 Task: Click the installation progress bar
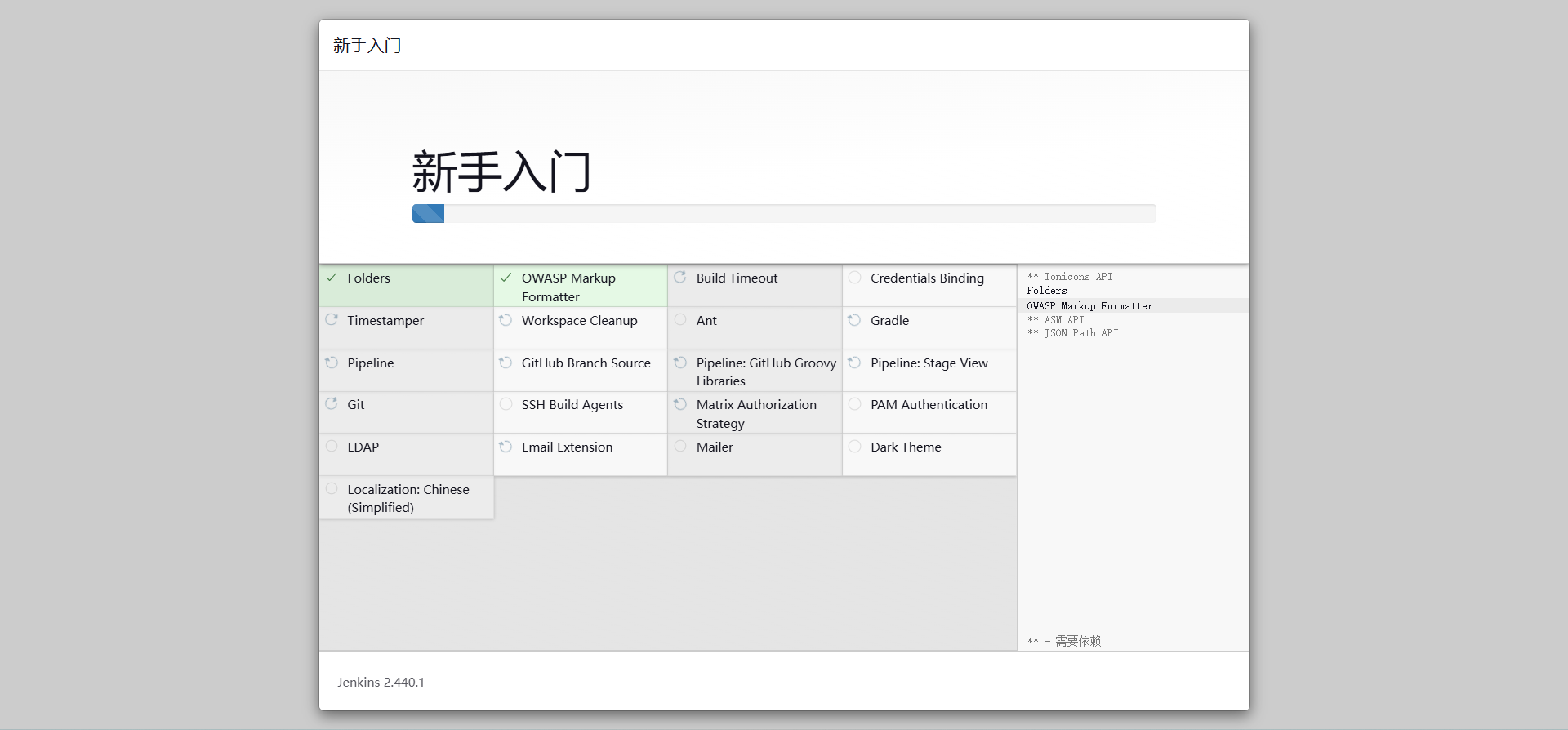point(784,214)
